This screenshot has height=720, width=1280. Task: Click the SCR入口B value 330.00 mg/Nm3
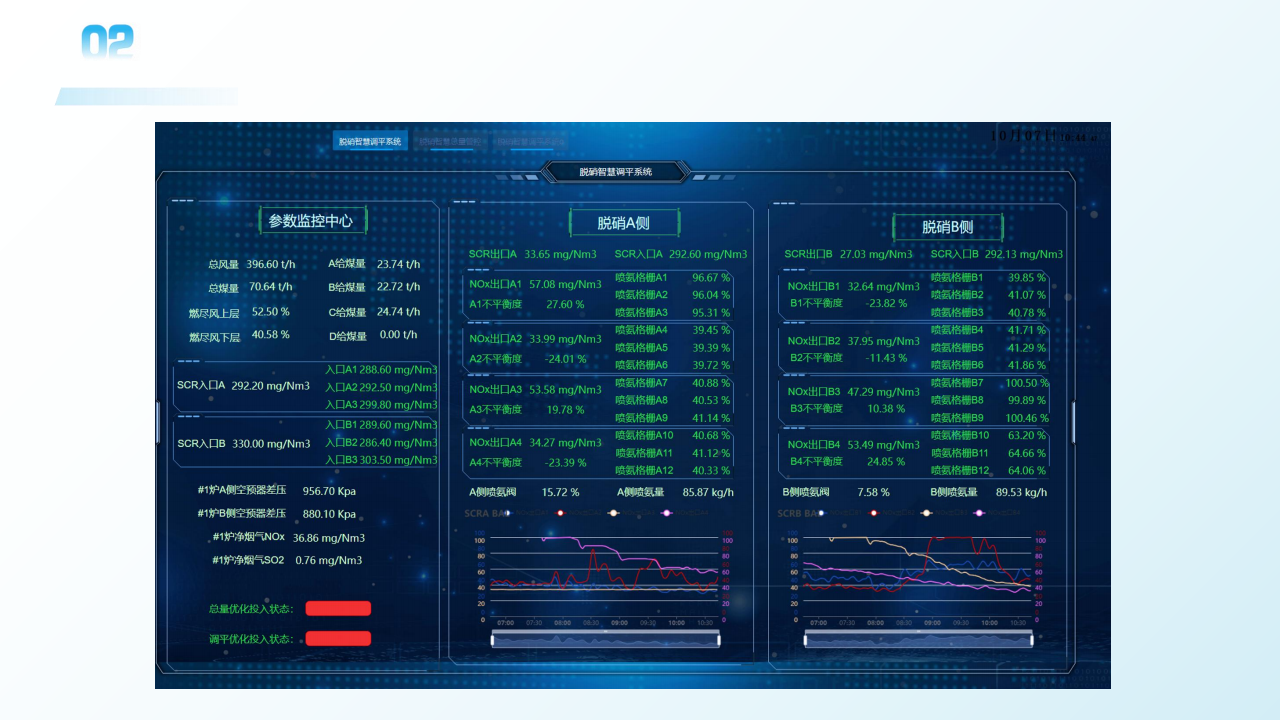coord(272,443)
